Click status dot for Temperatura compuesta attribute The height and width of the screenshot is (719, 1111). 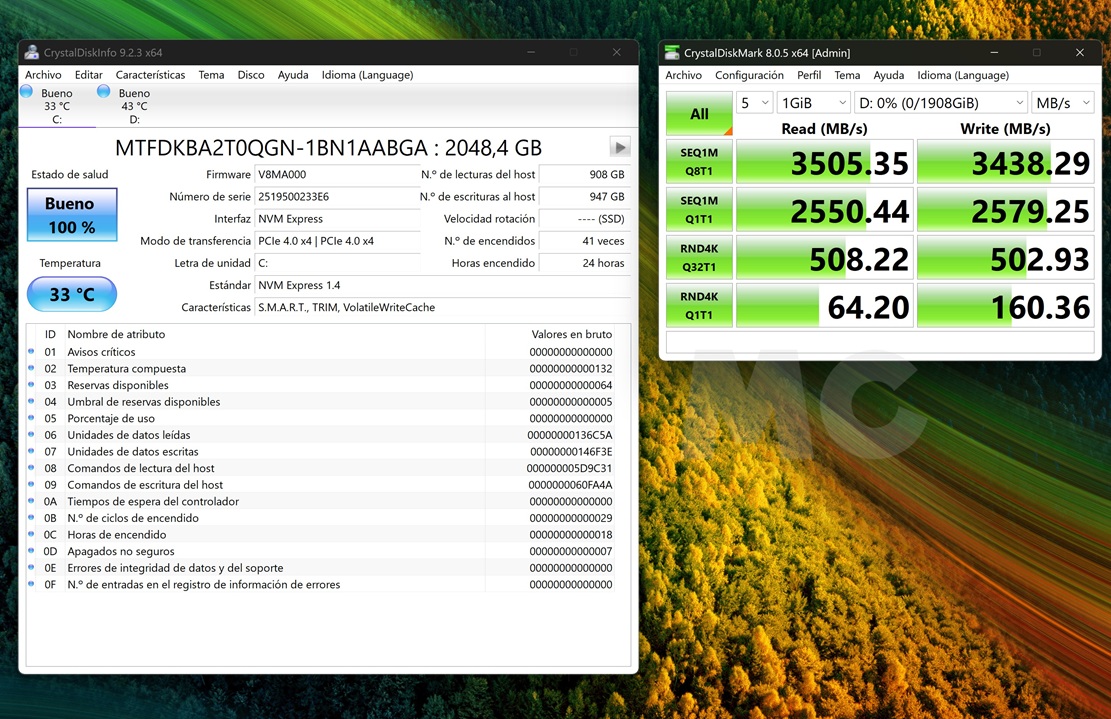pyautogui.click(x=31, y=369)
